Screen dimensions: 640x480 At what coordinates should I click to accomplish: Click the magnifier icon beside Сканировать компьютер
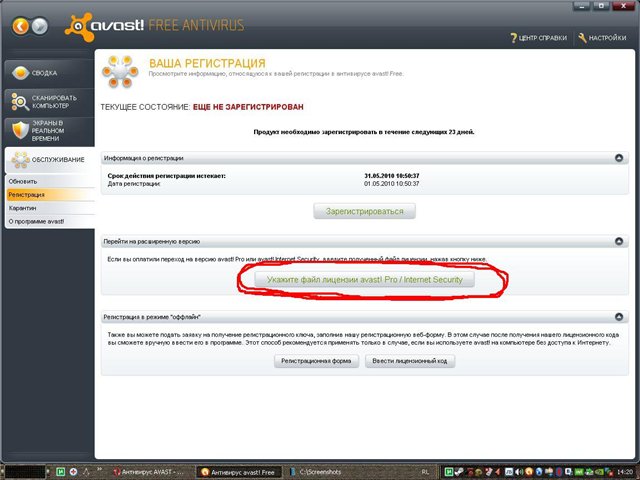click(20, 102)
